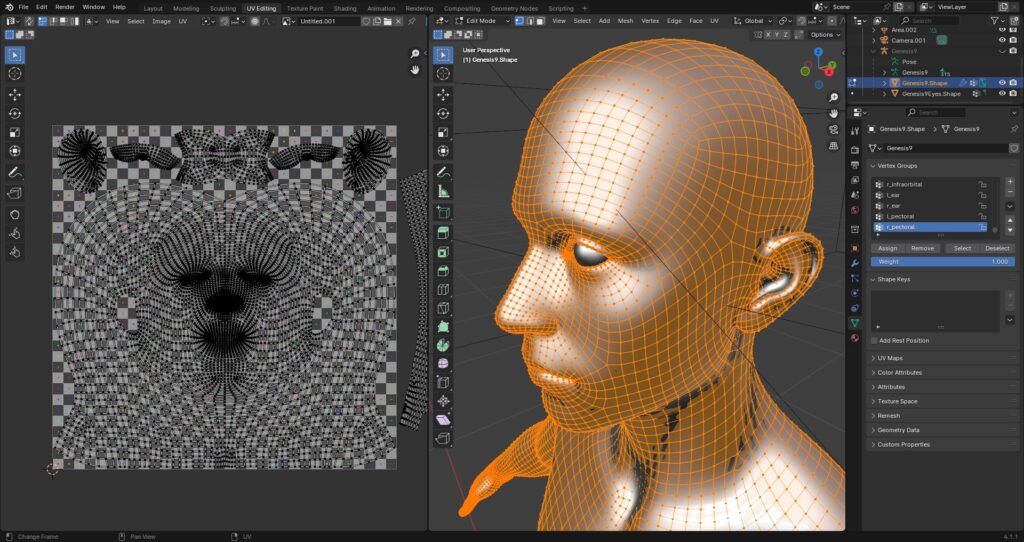Select the 3D viewport Cursor tool
The width and height of the screenshot is (1024, 542).
pos(443,74)
